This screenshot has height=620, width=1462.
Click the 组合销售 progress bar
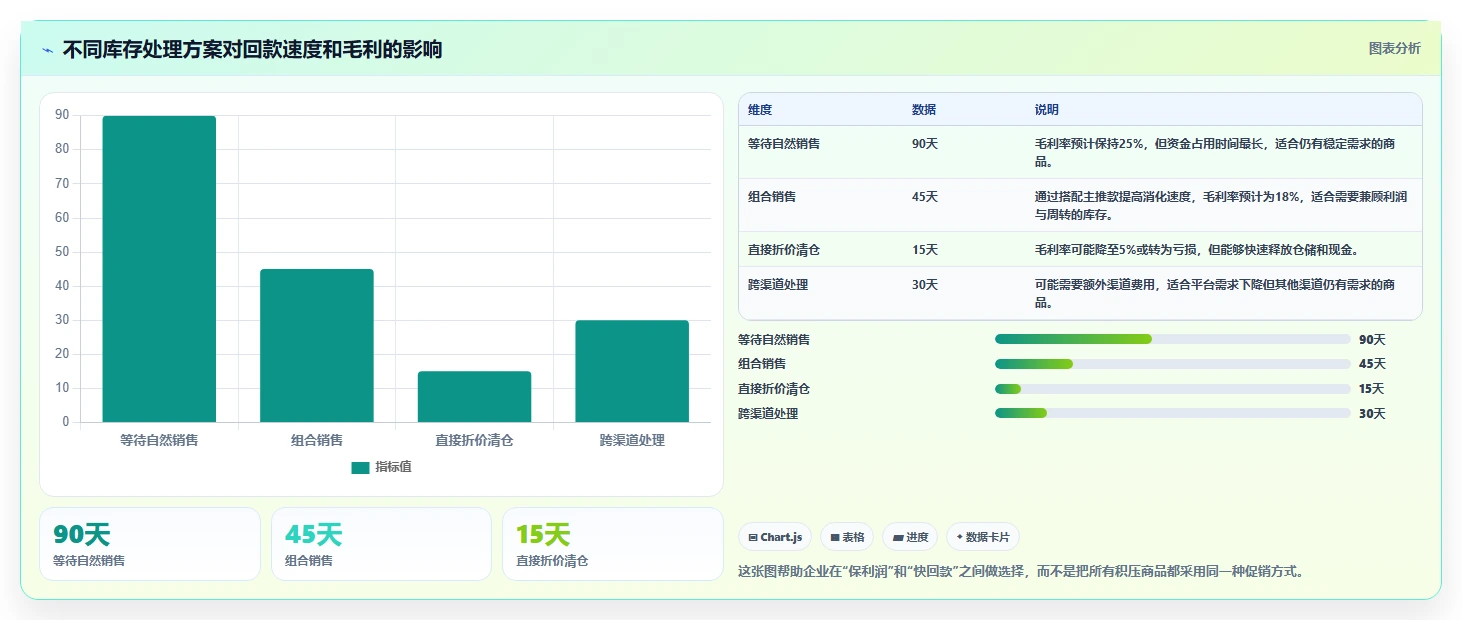point(1172,364)
